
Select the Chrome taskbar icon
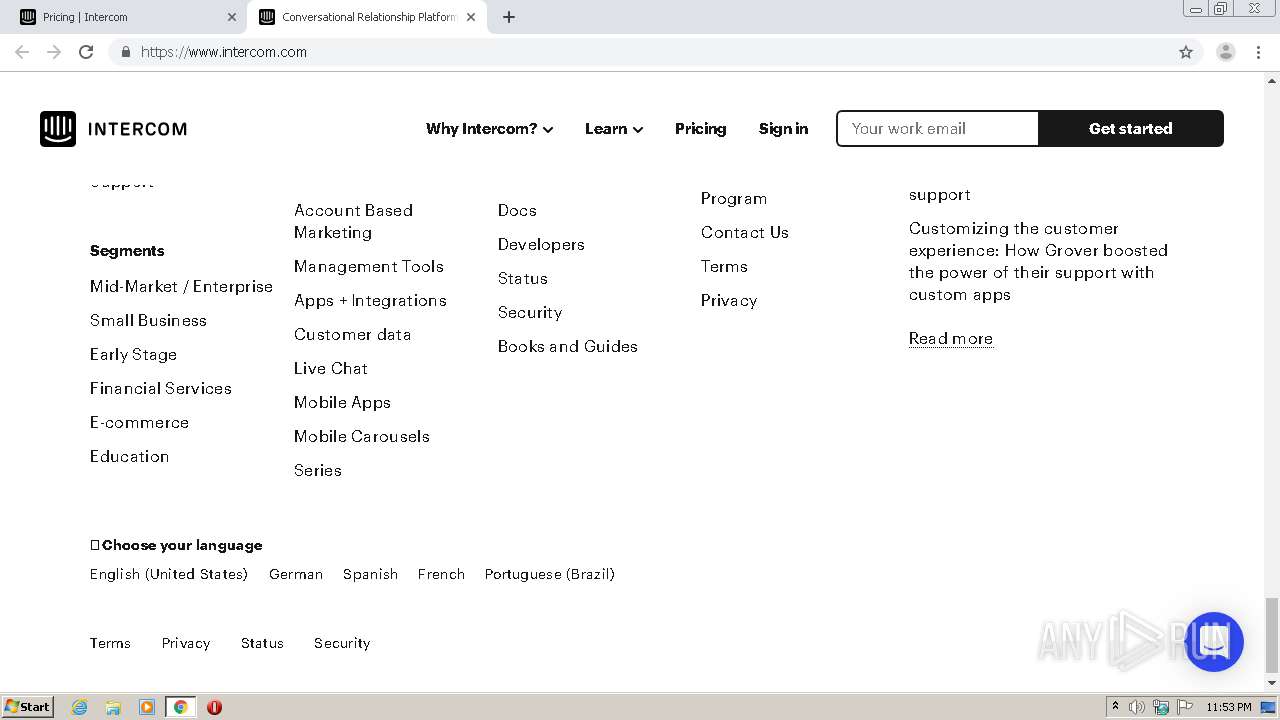tap(180, 707)
